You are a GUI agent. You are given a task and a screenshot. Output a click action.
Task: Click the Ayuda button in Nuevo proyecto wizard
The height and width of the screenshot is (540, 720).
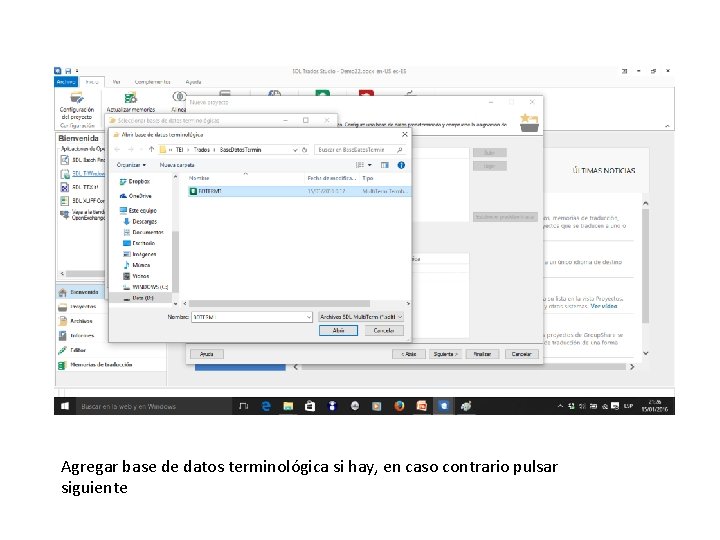point(207,354)
